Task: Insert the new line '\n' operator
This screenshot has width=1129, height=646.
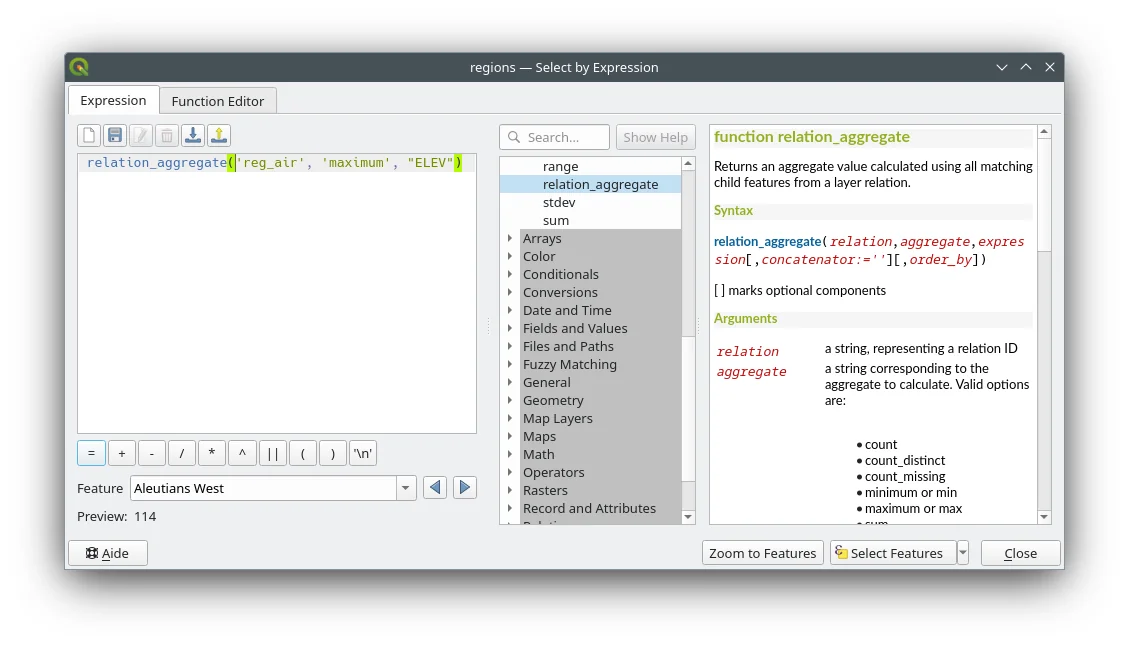Action: [x=363, y=453]
